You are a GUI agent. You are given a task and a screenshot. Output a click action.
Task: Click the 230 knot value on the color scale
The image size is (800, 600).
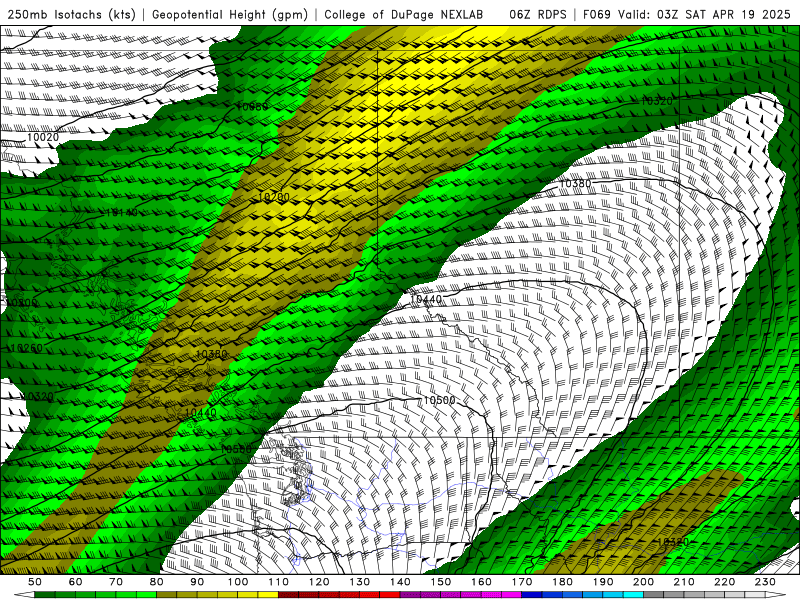click(765, 582)
